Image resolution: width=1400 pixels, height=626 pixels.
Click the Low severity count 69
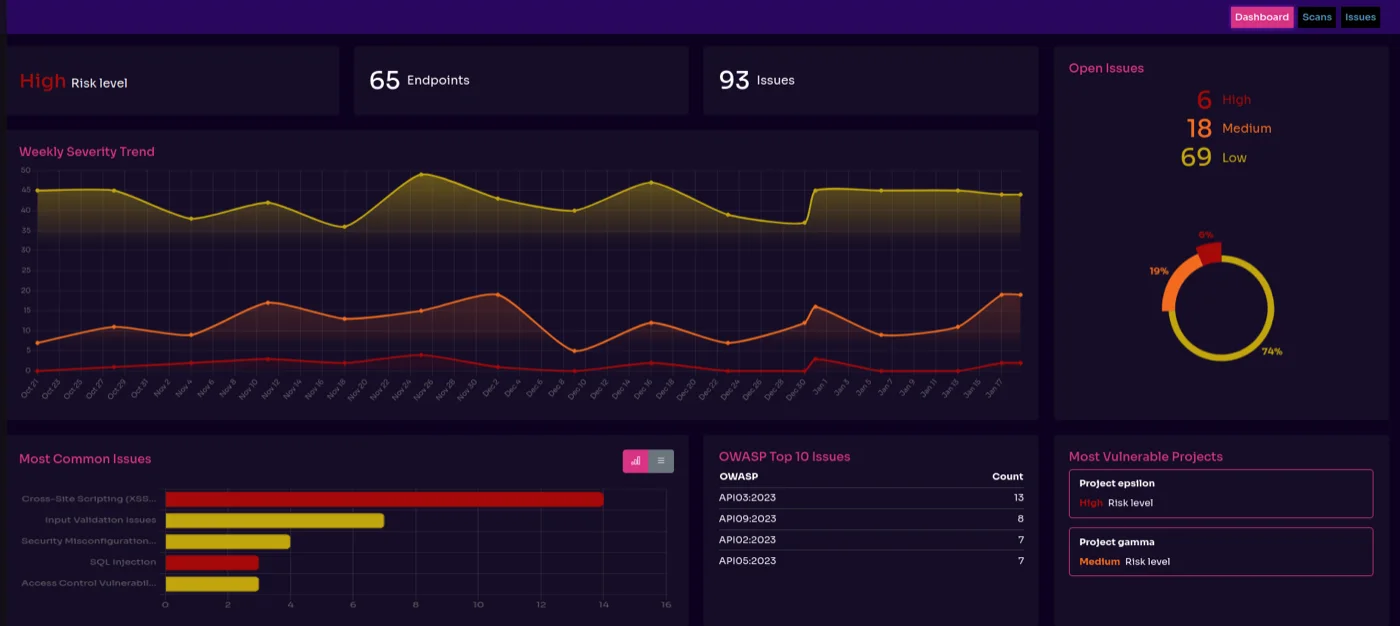1196,157
